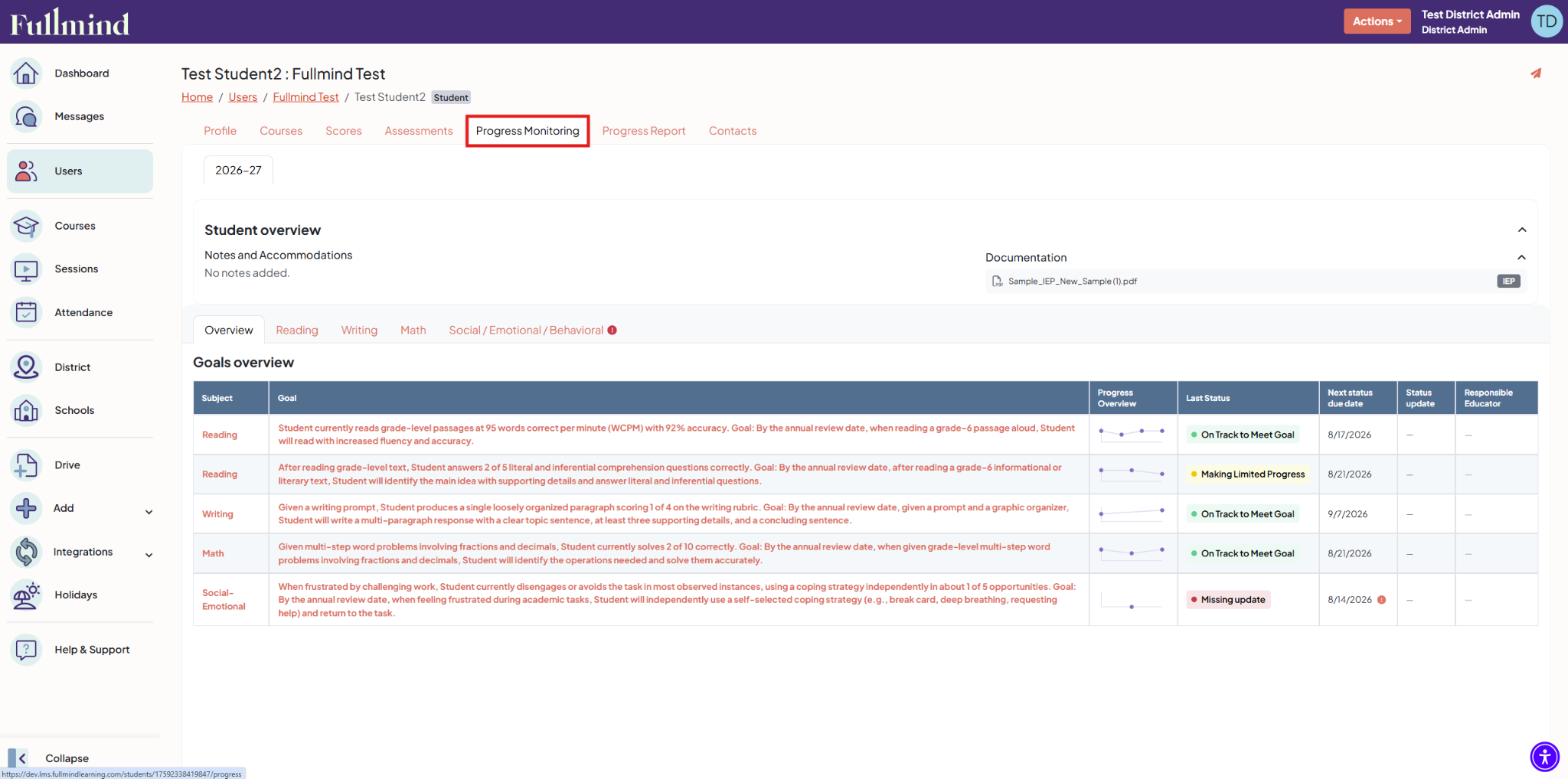This screenshot has width=1568, height=779.
Task: Open the Reading goal about 95 words per minute
Action: pyautogui.click(x=677, y=435)
